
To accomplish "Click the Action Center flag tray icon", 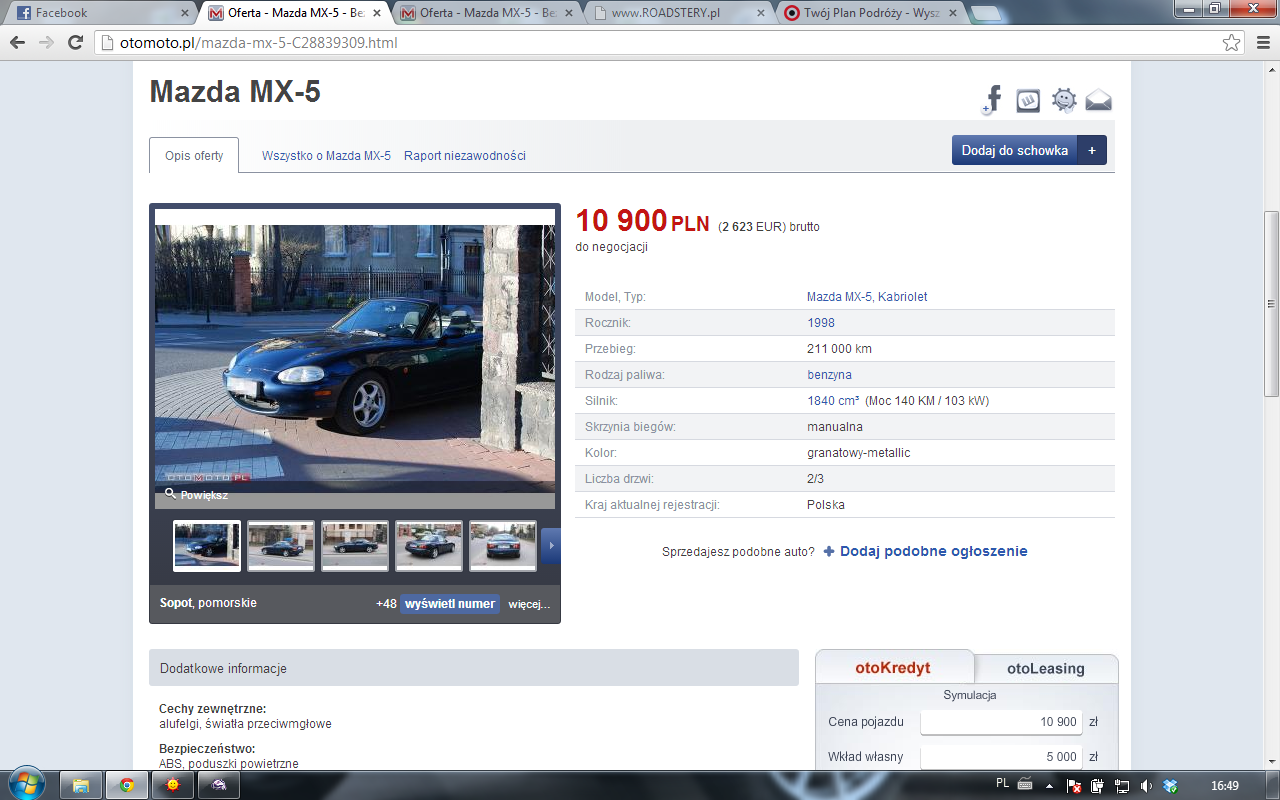I will (1074, 785).
